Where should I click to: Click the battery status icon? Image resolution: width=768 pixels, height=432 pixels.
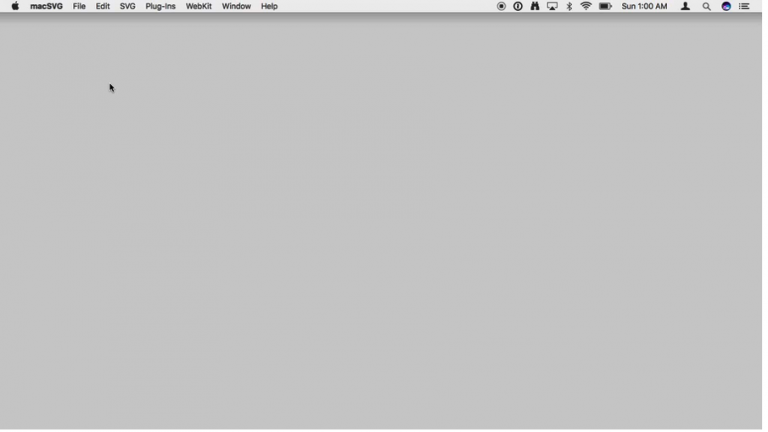605,6
